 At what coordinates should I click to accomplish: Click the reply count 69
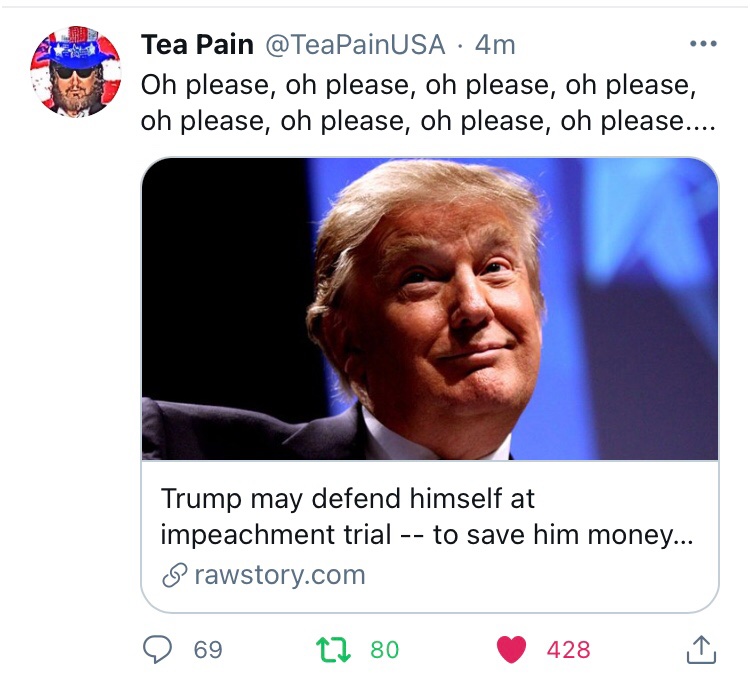coord(208,650)
